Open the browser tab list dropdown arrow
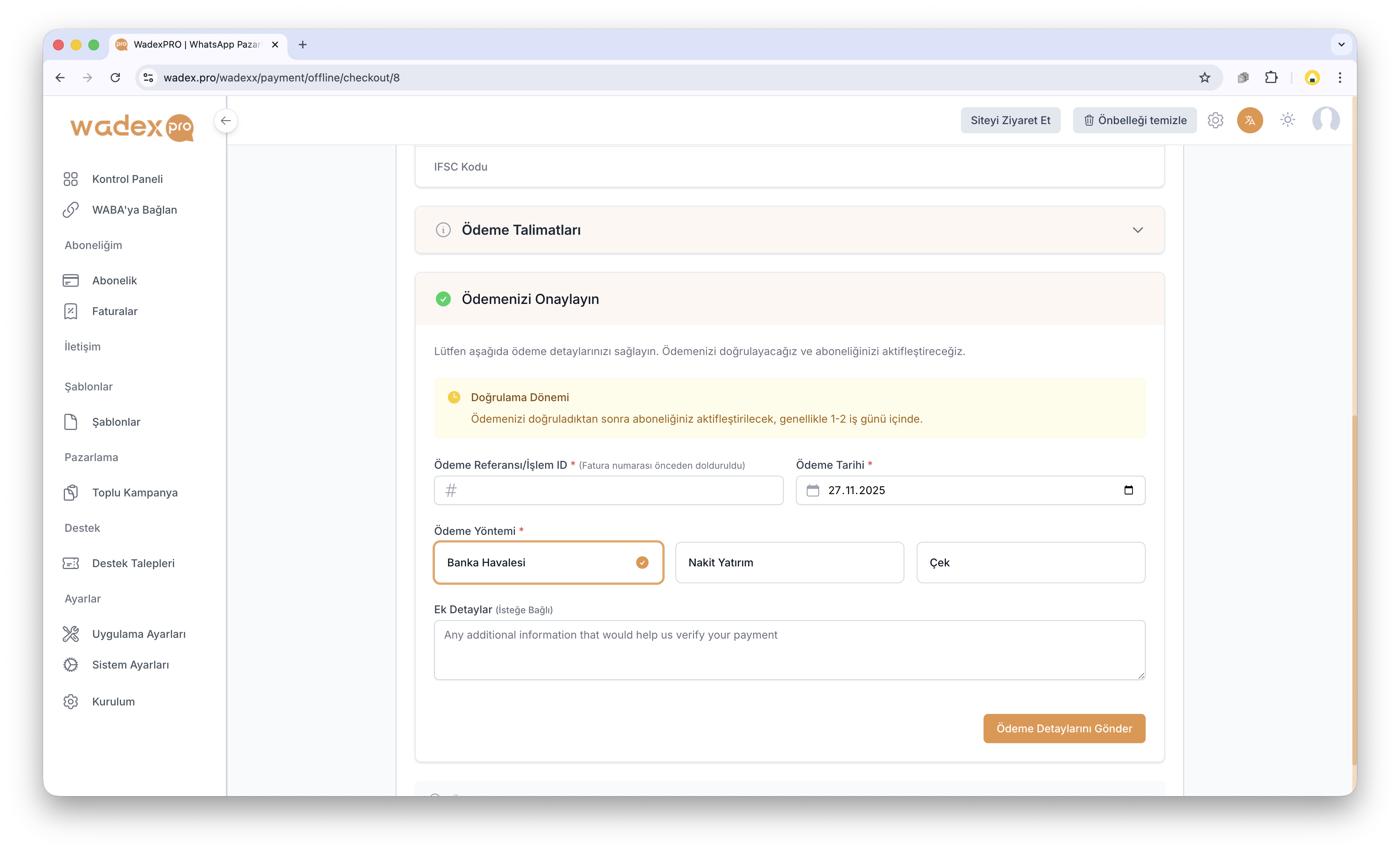This screenshot has height=853, width=1400. 1342,44
